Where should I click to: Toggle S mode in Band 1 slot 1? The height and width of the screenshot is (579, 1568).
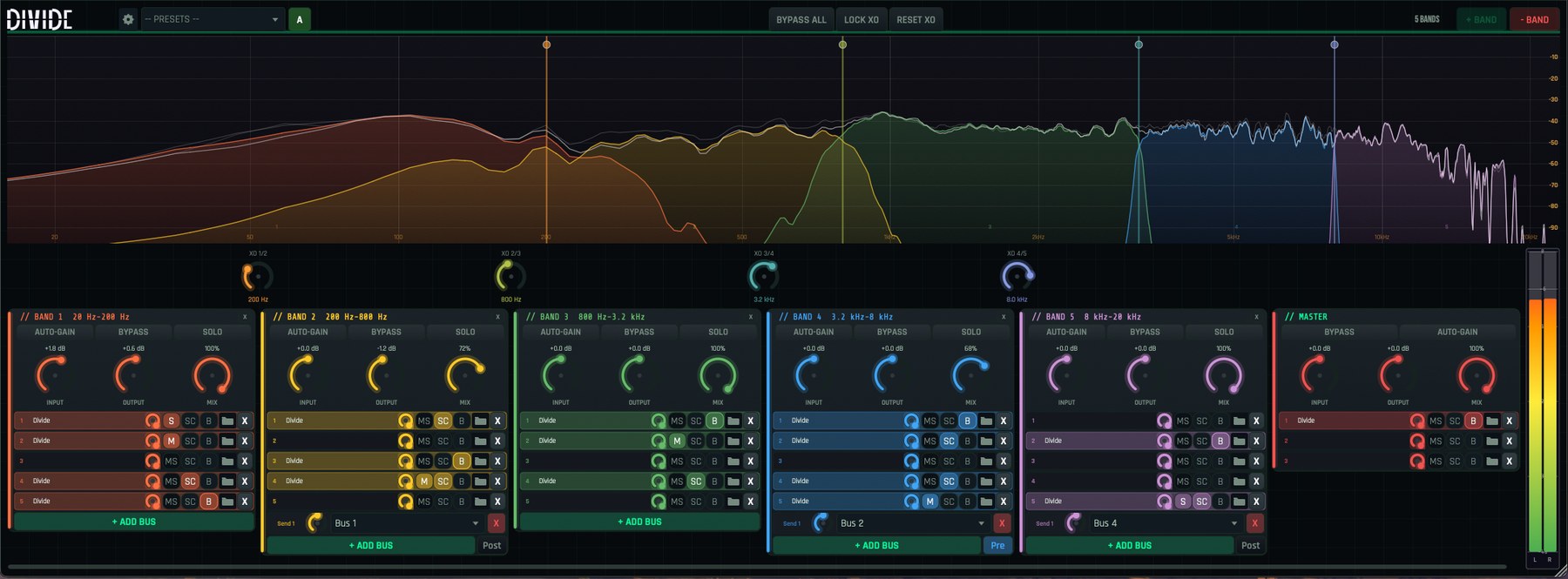click(x=171, y=421)
